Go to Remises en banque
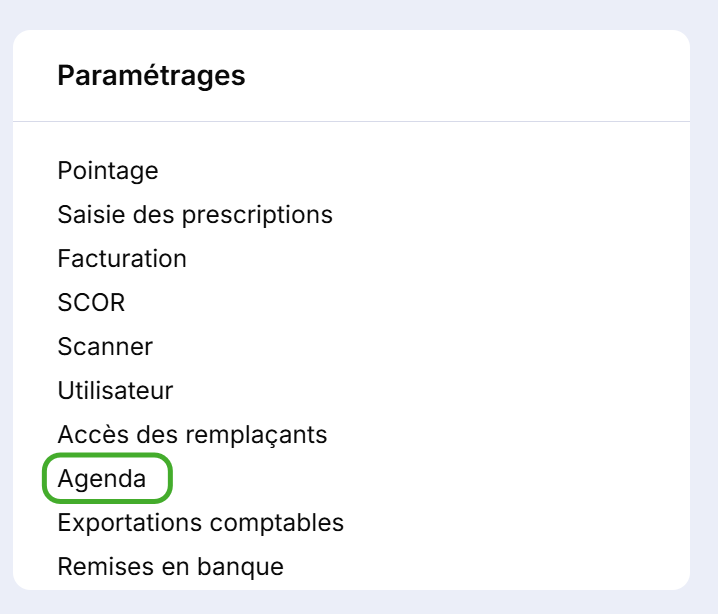Image resolution: width=718 pixels, height=614 pixels. 170,567
